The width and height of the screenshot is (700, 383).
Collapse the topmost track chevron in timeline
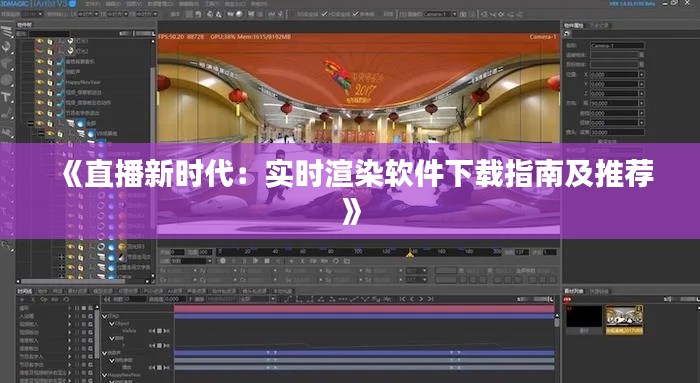pyautogui.click(x=105, y=316)
